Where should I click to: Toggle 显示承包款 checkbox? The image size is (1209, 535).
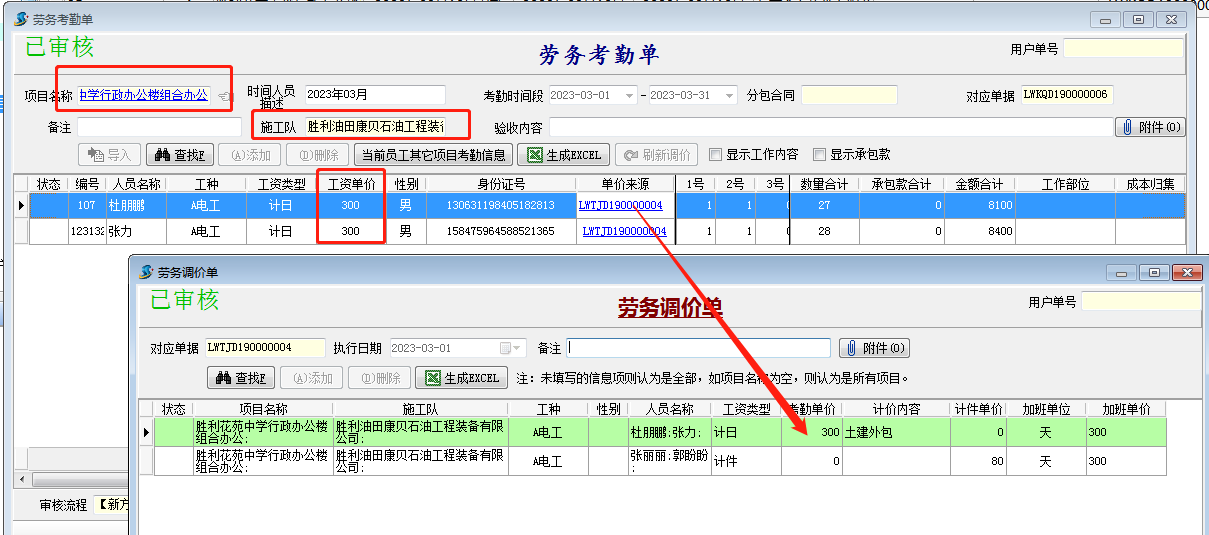pos(820,155)
